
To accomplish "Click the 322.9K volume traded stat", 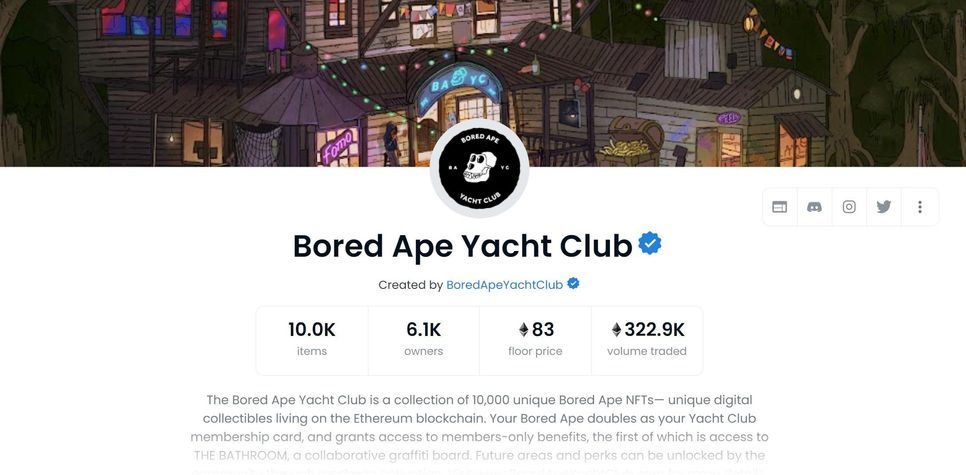I will coord(647,340).
